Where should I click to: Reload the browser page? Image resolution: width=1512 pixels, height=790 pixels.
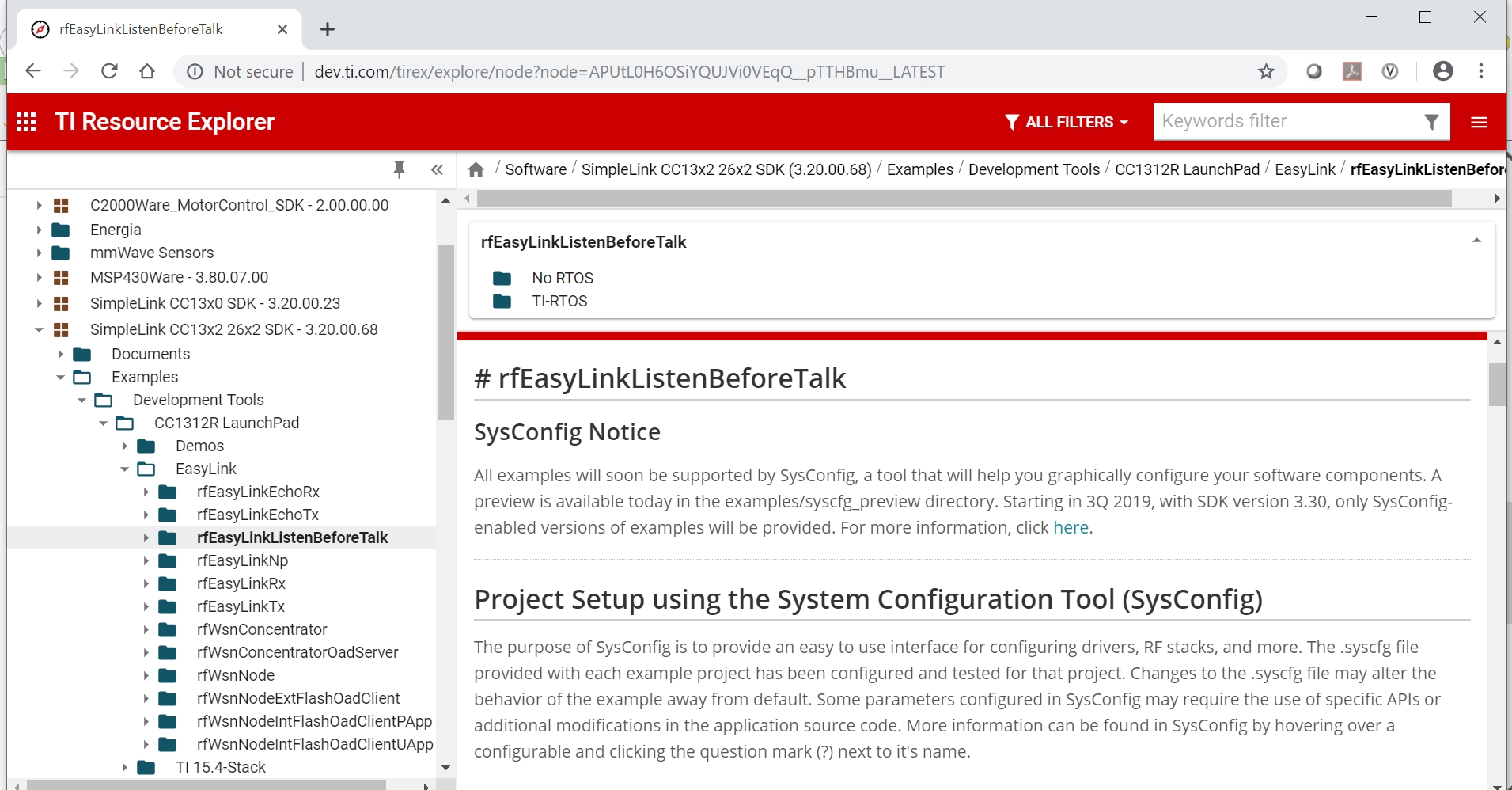click(109, 72)
